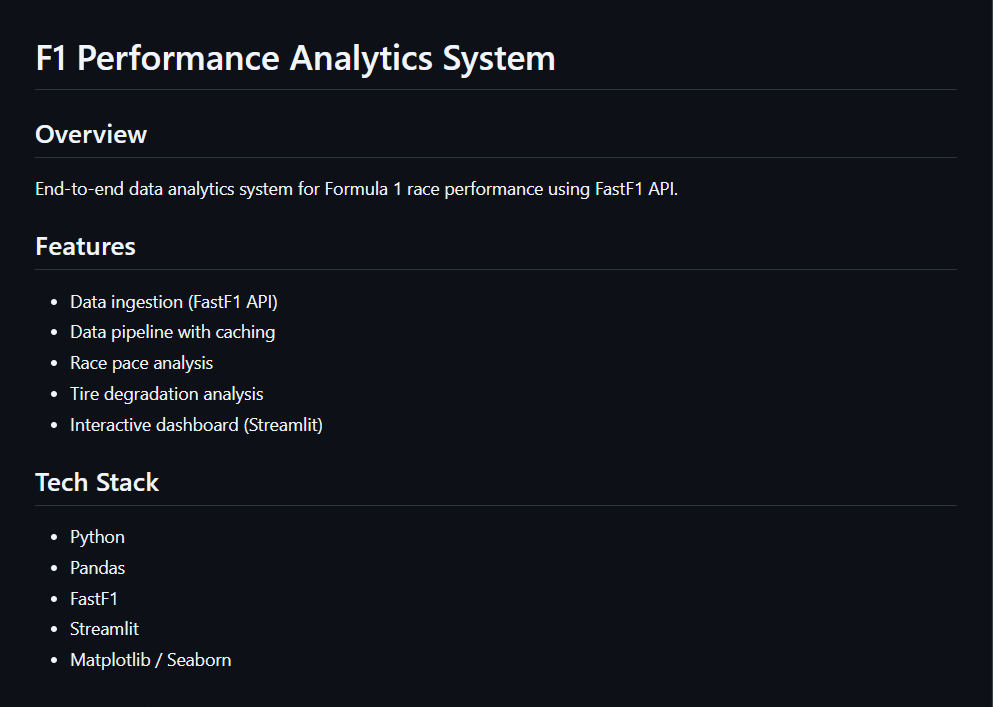Select the Tech Stack section heading
993x707 pixels.
pos(97,483)
